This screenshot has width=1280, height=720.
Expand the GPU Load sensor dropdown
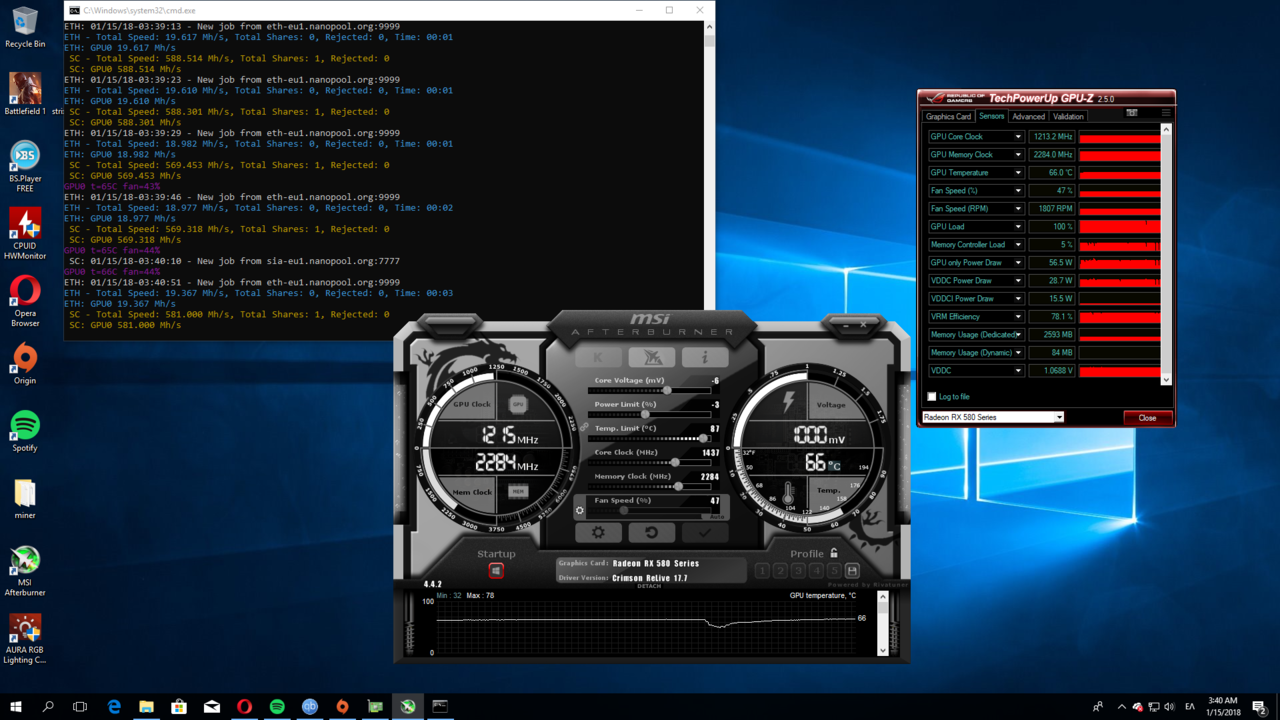(1018, 227)
